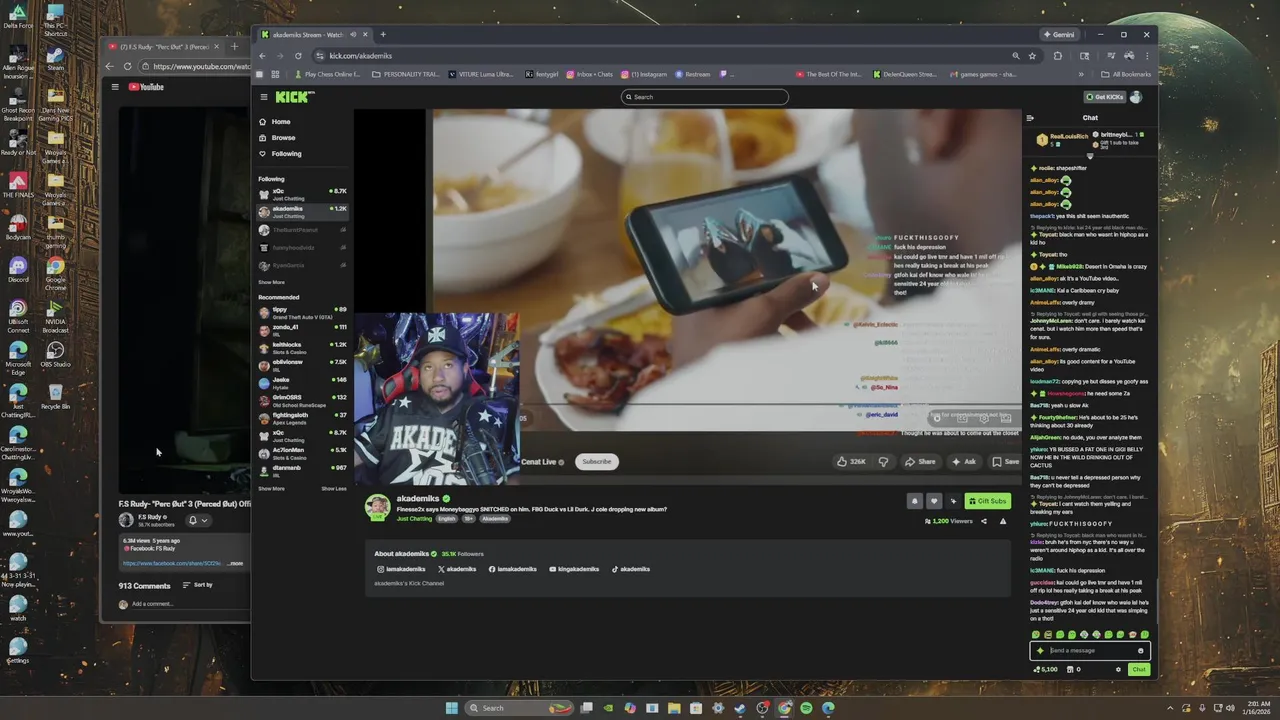Open oblivionsw recommended channel
Viewport: 1280px width, 720px height.
coord(302,364)
